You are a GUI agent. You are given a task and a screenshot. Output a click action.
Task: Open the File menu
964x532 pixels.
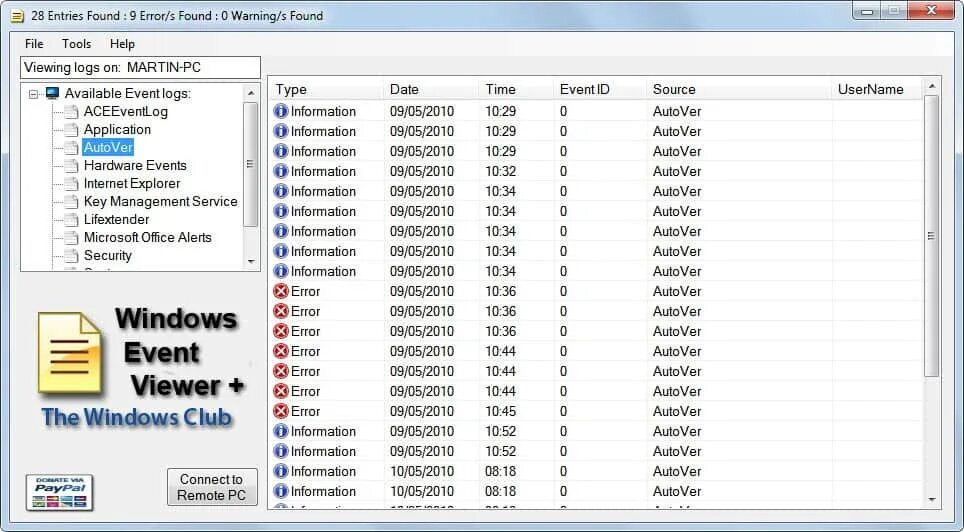pos(34,44)
